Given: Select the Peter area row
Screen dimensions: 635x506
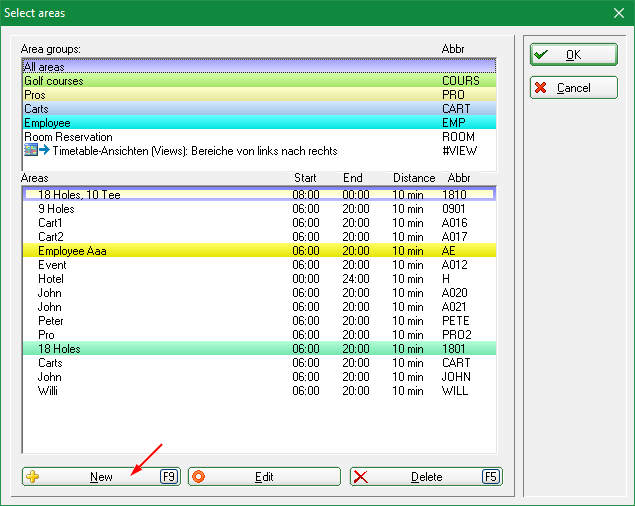Looking at the screenshot, I should (259, 320).
